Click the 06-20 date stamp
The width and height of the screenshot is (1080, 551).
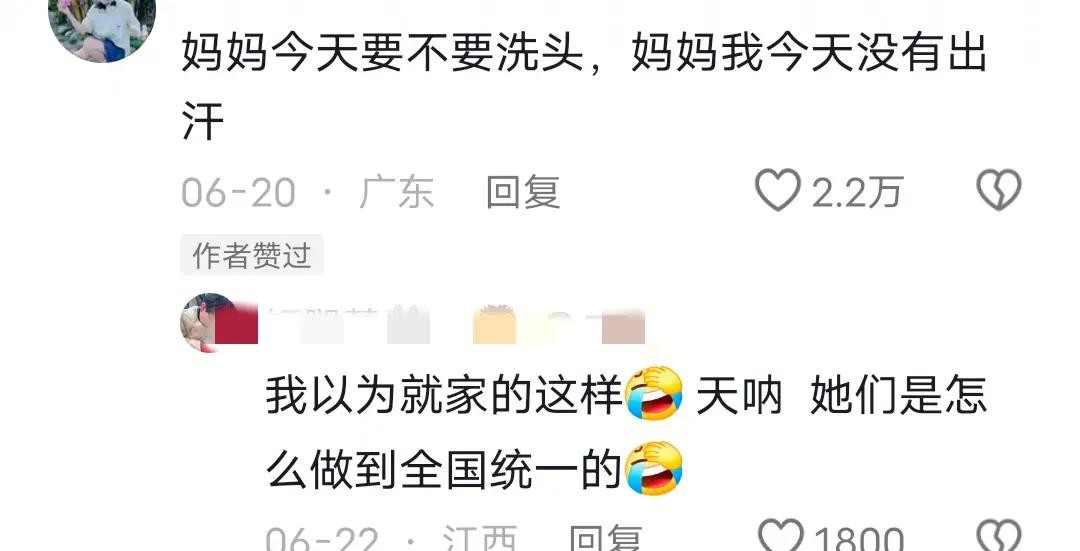click(238, 192)
